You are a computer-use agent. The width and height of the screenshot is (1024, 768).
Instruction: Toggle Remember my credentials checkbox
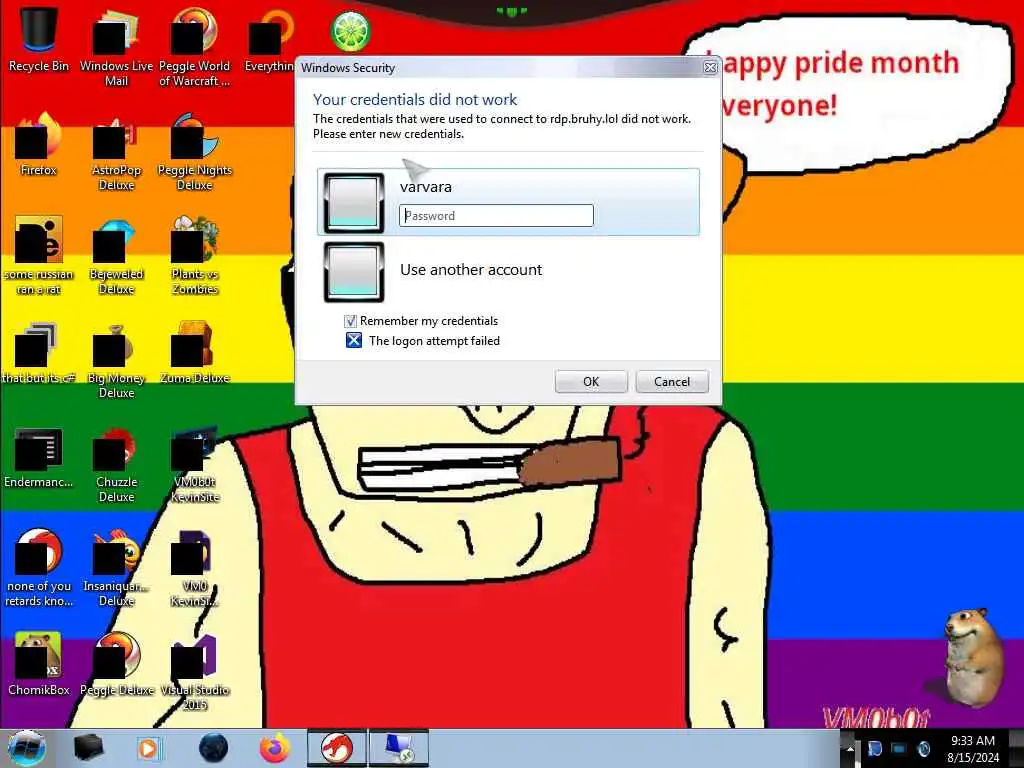(351, 321)
